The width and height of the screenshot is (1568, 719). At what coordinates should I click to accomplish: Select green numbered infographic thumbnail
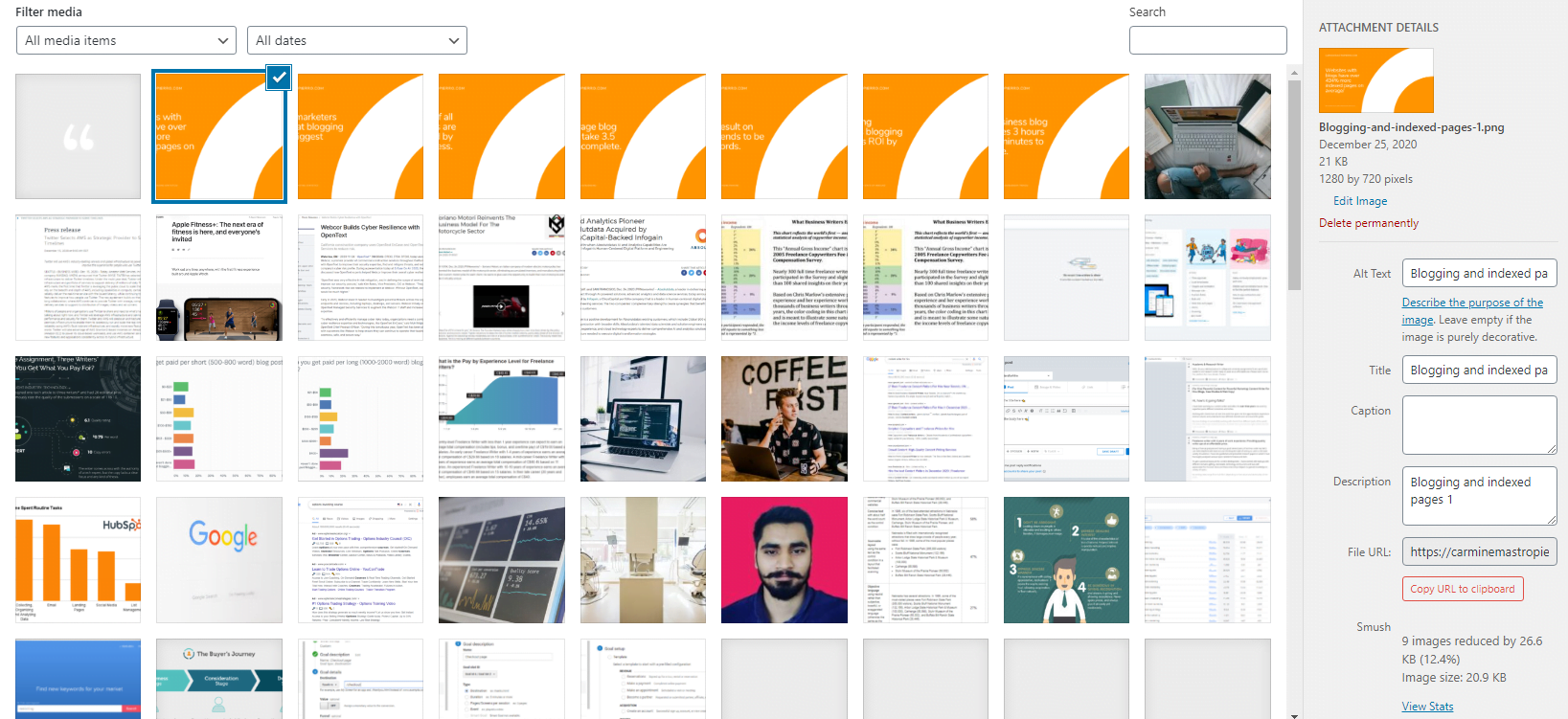tap(1066, 560)
